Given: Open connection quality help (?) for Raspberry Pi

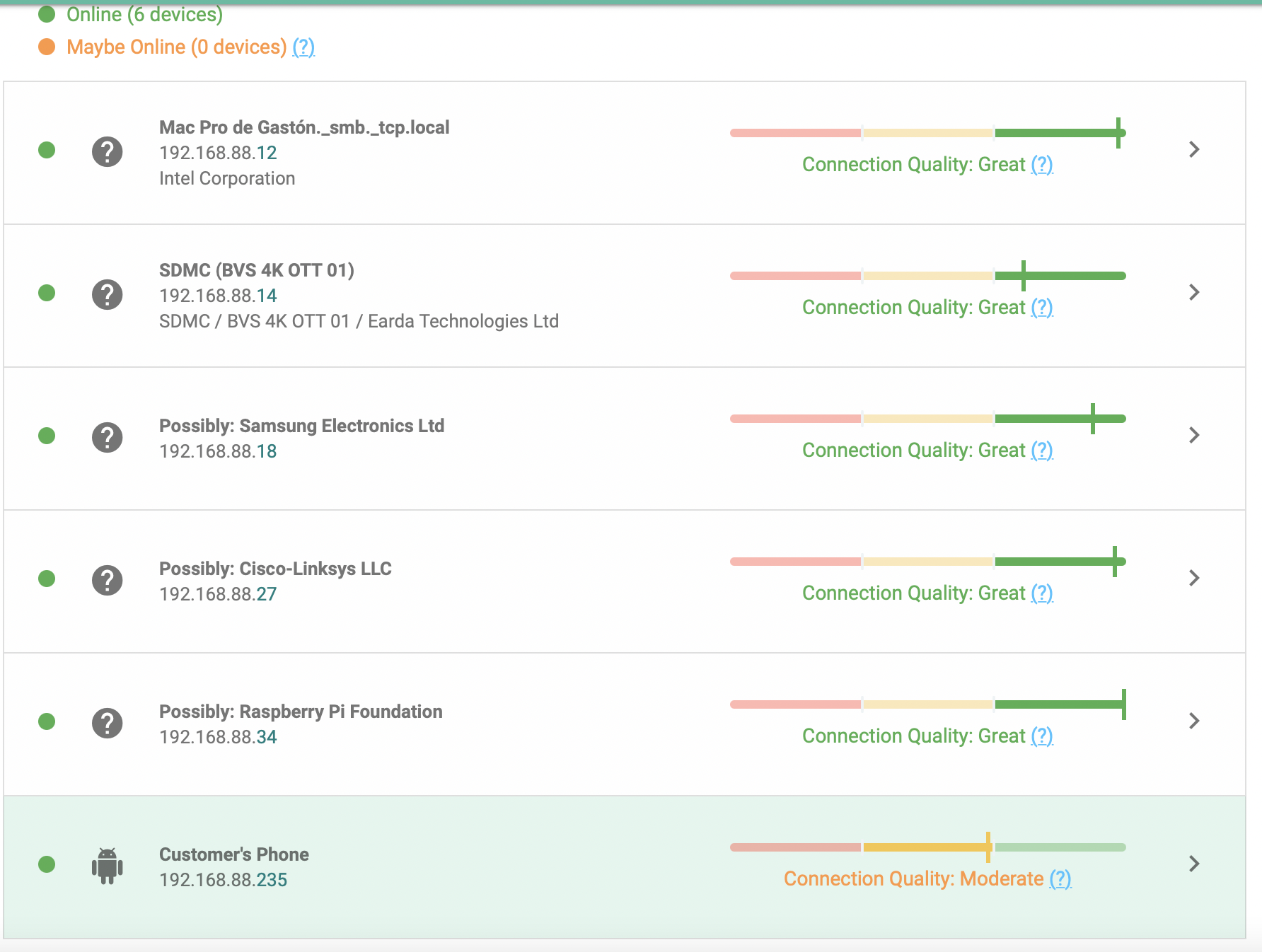Looking at the screenshot, I should tap(1042, 736).
